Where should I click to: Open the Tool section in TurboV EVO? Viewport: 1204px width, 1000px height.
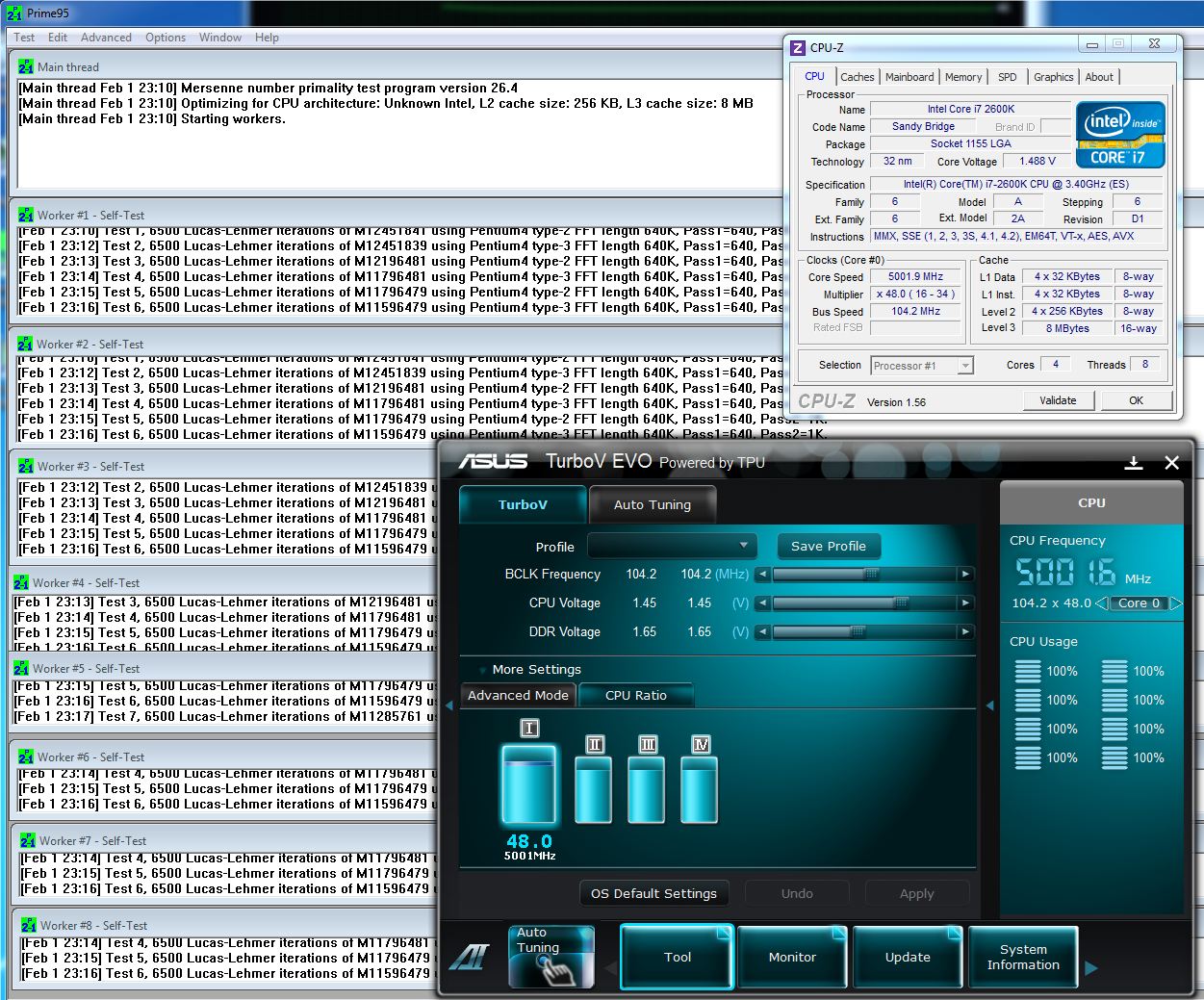(678, 957)
